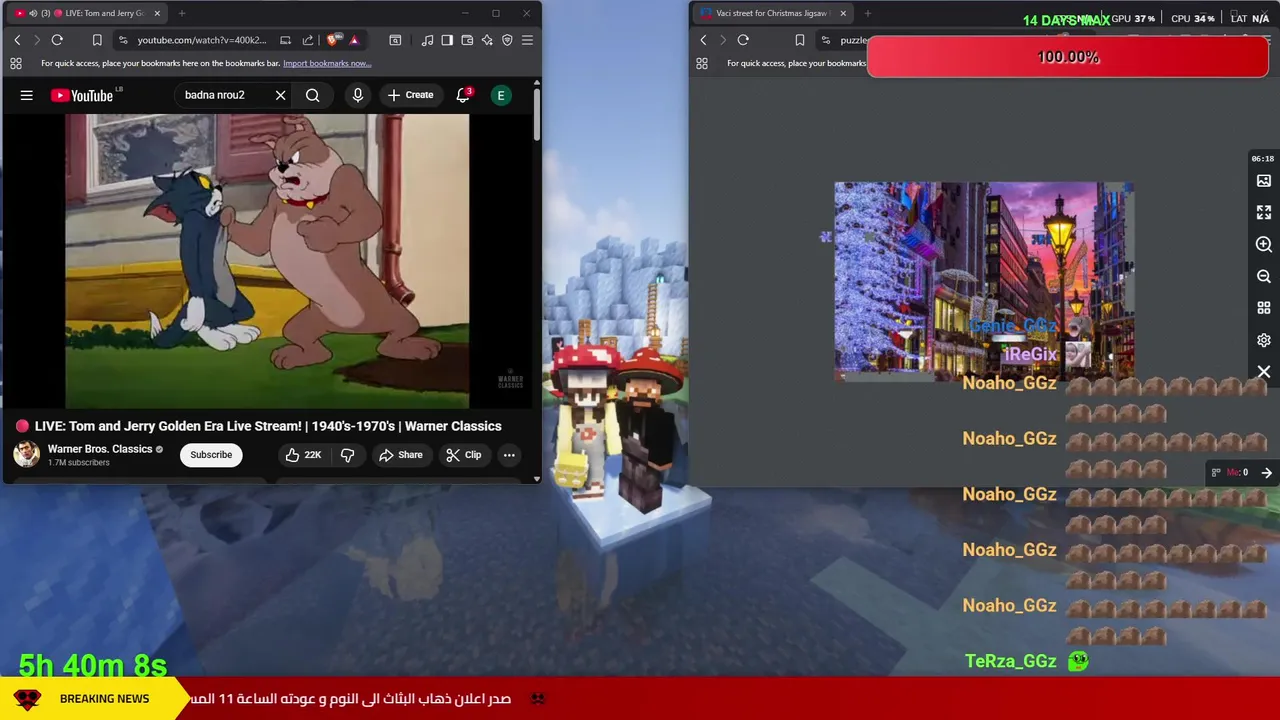
Task: Click the next arrow beside Mc: 0
Action: 1267,472
